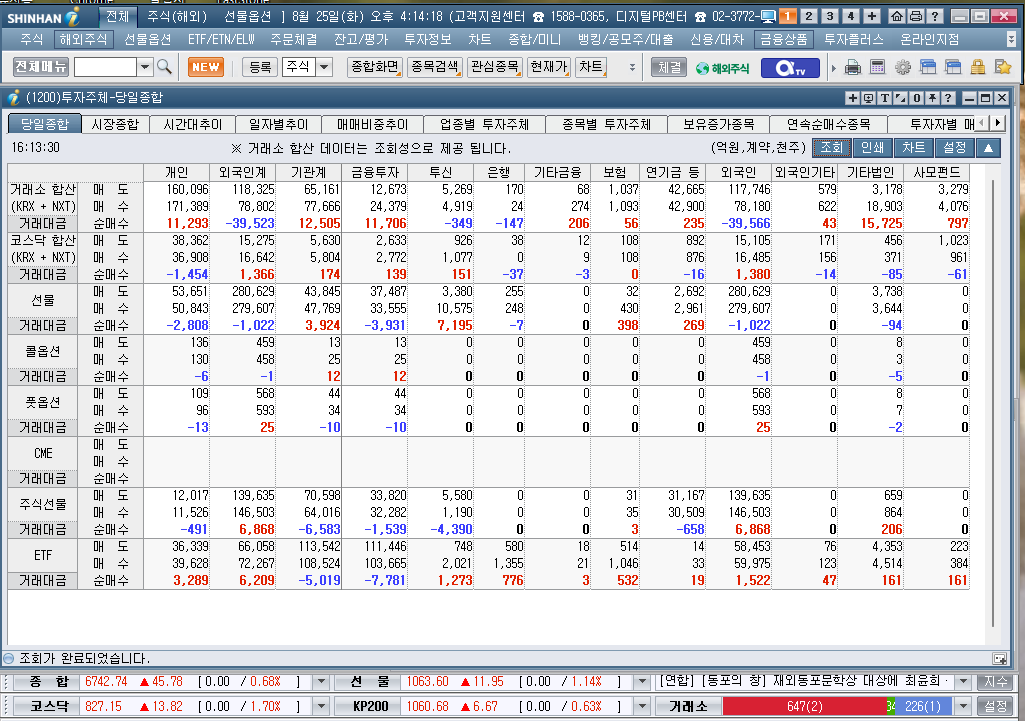Click the question mark in panel header
This screenshot has width=1025, height=721.
[x=949, y=98]
